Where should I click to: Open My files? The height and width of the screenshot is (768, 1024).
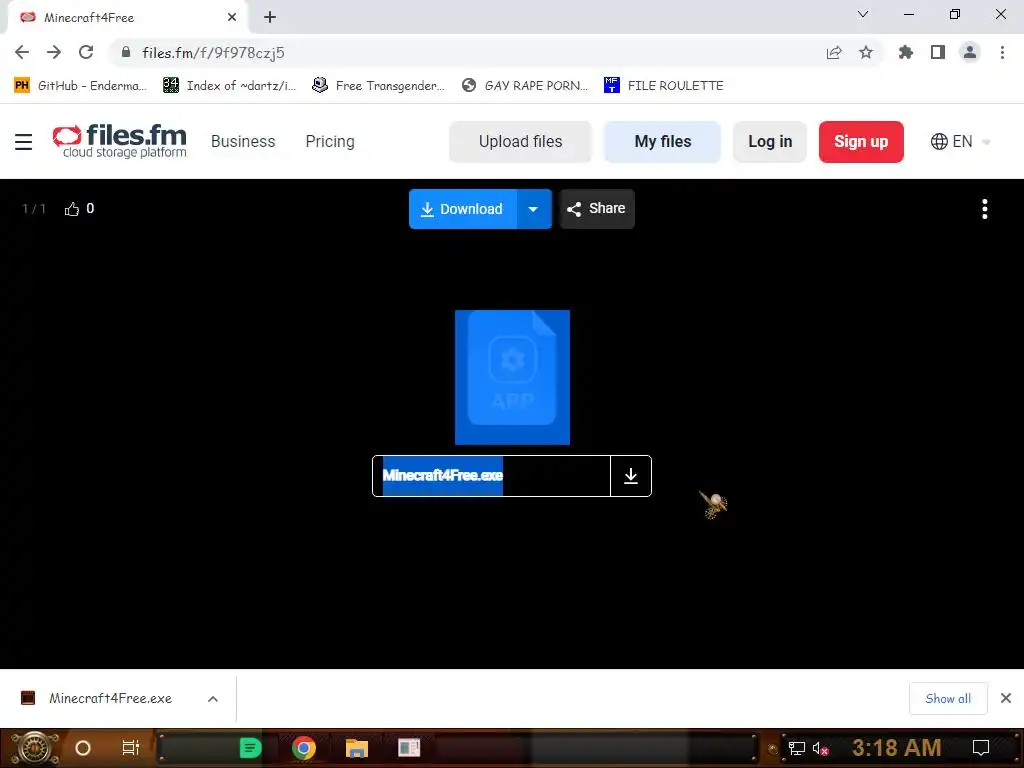[x=662, y=142]
